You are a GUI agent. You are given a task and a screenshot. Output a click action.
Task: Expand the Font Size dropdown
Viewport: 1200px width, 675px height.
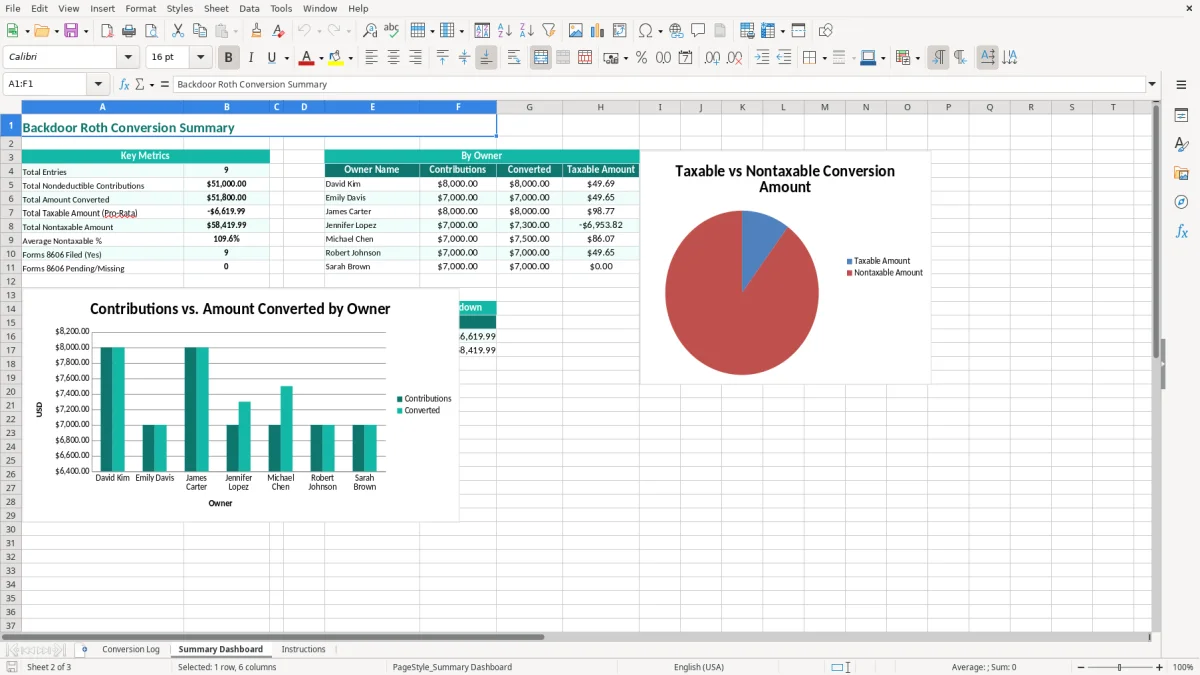click(x=201, y=58)
